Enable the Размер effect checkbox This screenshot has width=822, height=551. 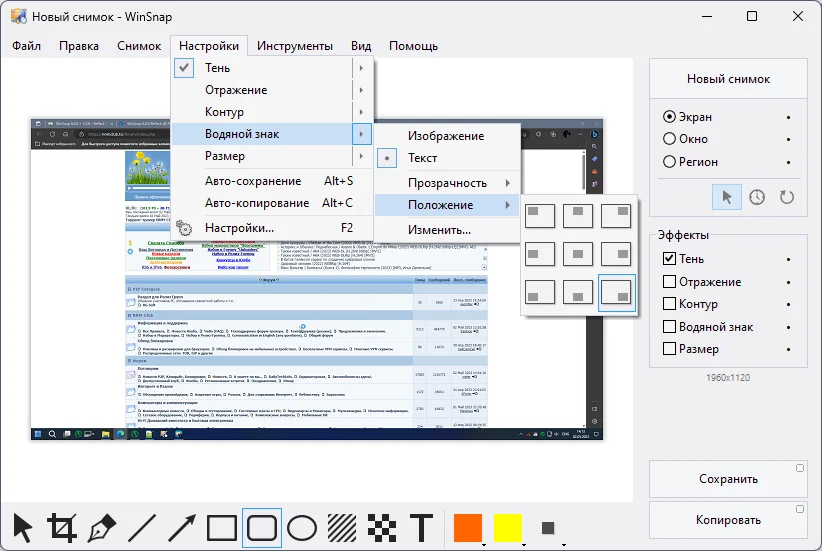669,349
